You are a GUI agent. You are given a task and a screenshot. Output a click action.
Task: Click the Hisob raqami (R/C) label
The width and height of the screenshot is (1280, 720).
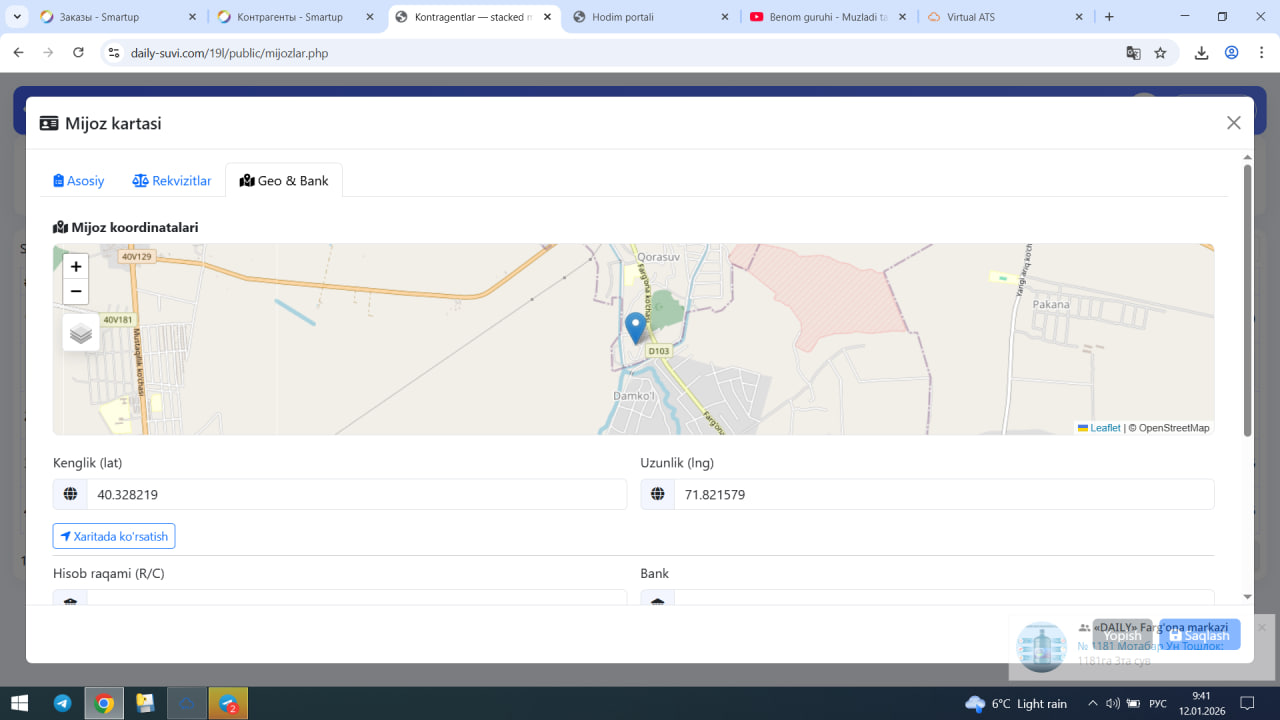tap(109, 573)
